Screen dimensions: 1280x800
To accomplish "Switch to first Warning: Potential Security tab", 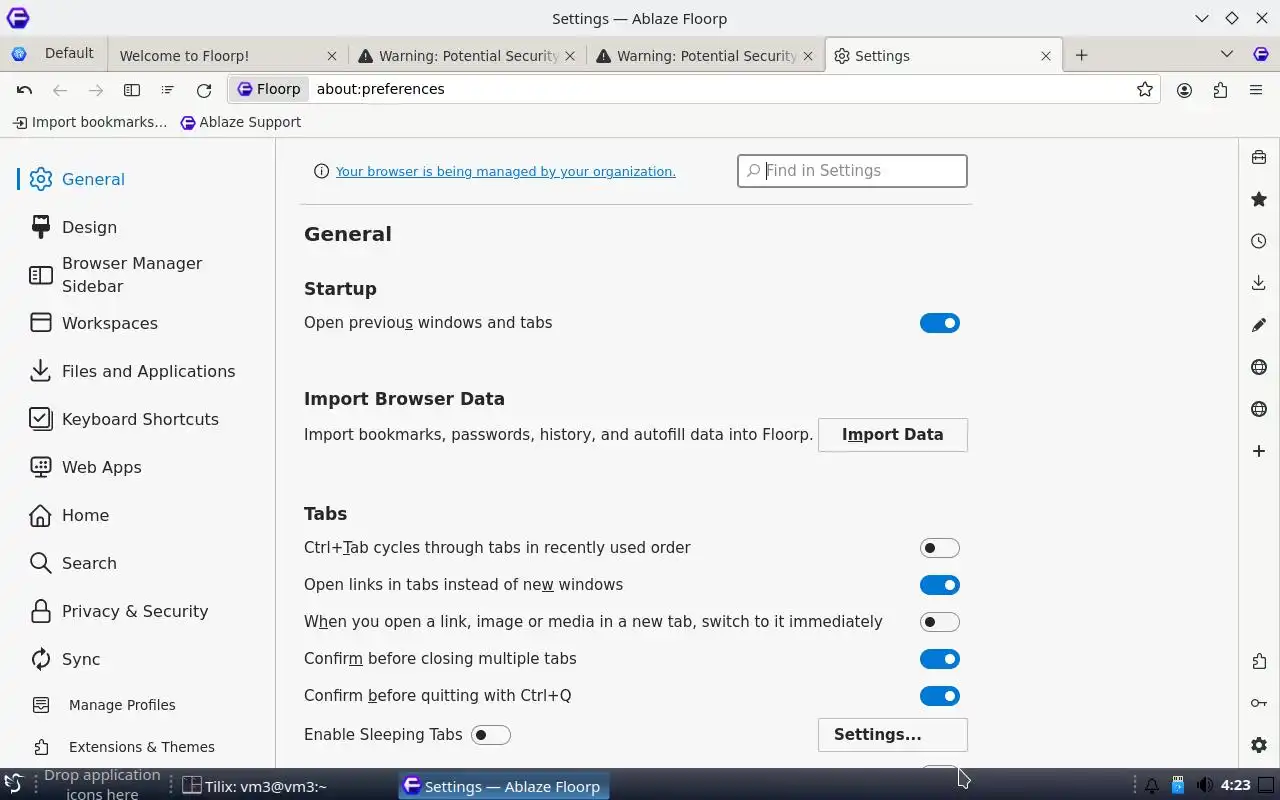I will coord(466,55).
